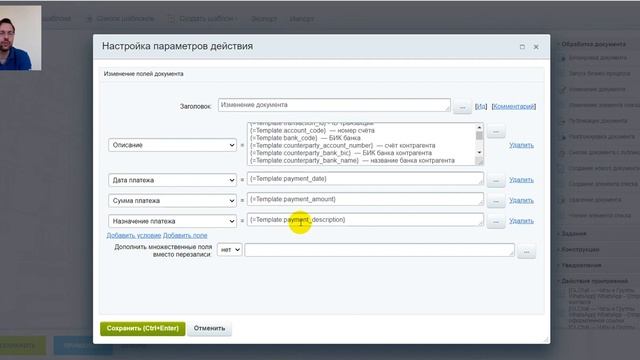Click the [Ид] link
Image resolution: width=640 pixels, height=360 pixels.
pyautogui.click(x=481, y=106)
